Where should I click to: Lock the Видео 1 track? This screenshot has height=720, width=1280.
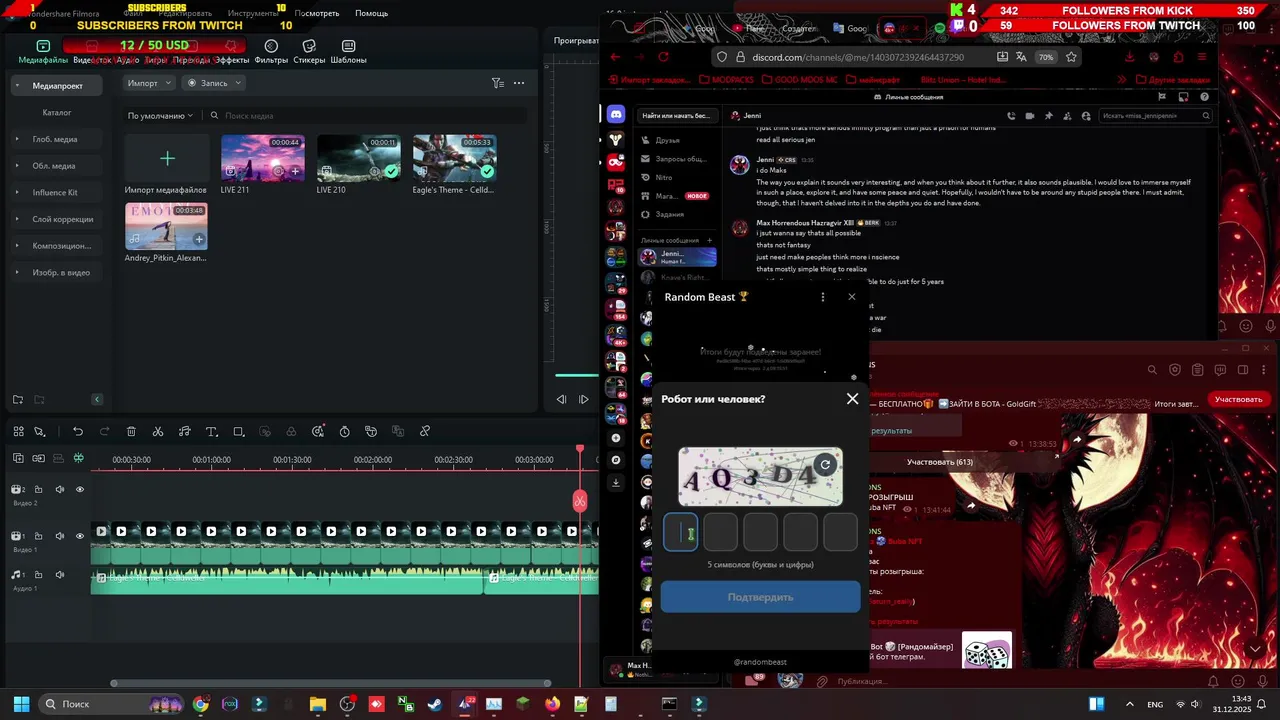pyautogui.click(x=38, y=536)
